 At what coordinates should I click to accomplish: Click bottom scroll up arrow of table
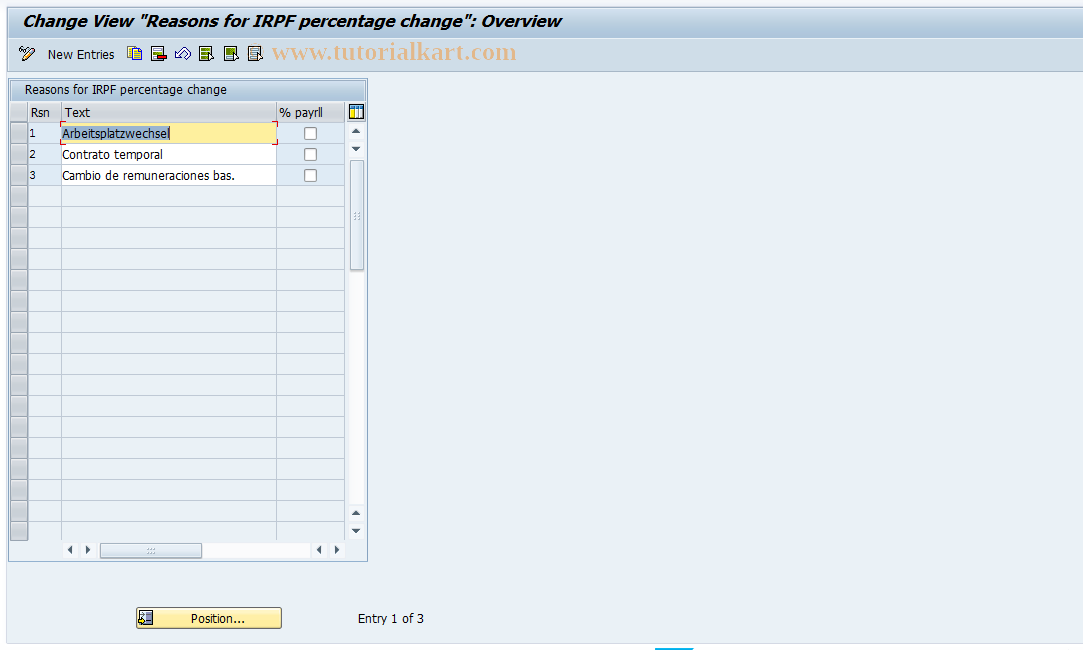click(x=356, y=513)
